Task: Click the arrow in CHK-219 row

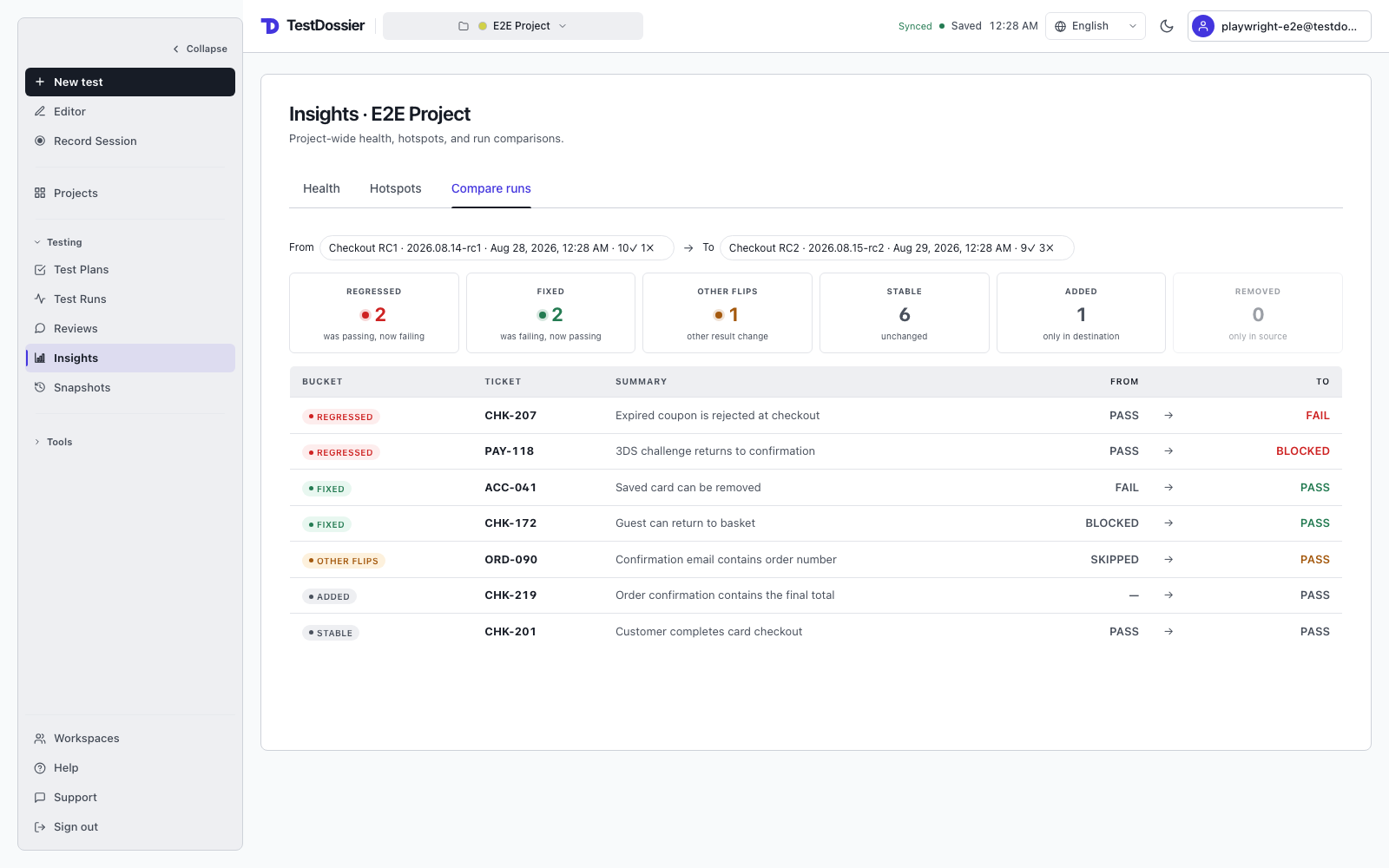Action: [x=1168, y=595]
